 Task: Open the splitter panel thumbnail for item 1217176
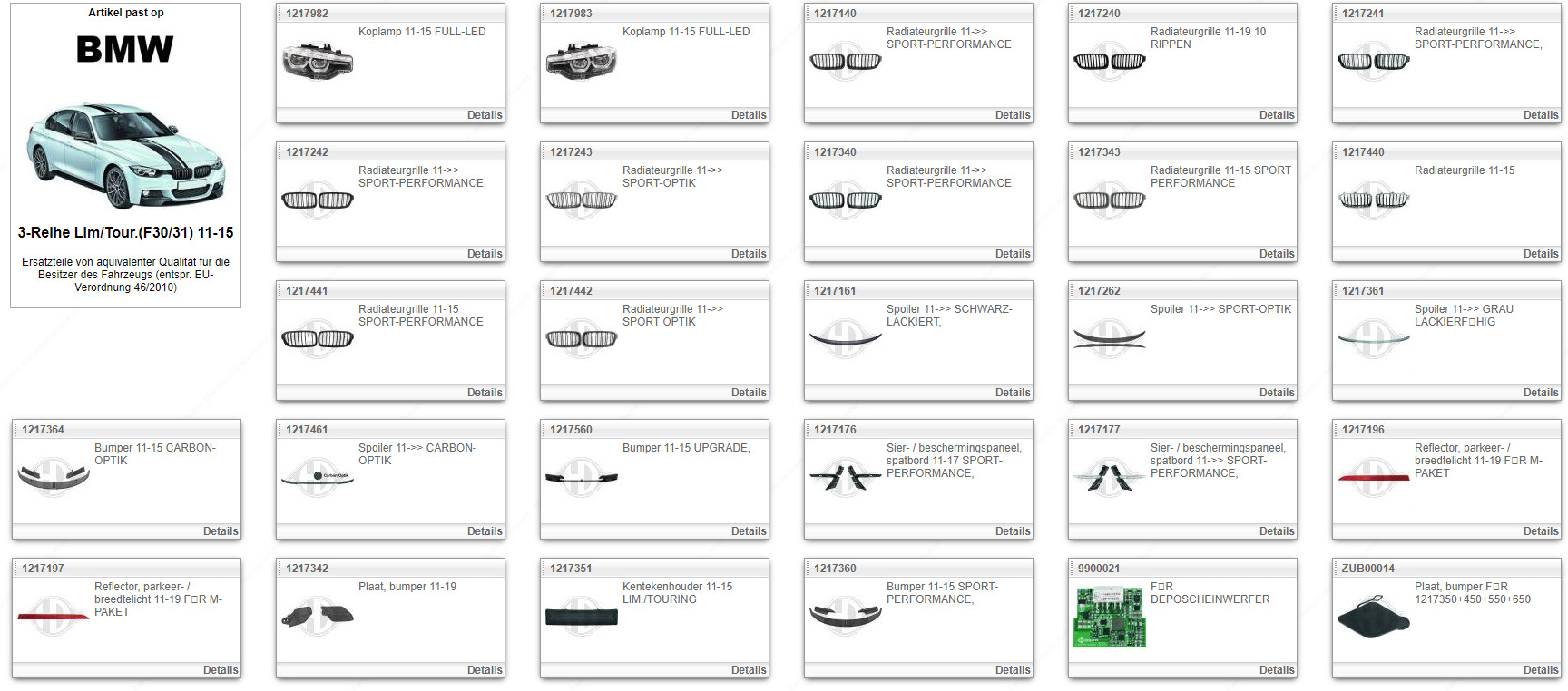pyautogui.click(x=846, y=478)
